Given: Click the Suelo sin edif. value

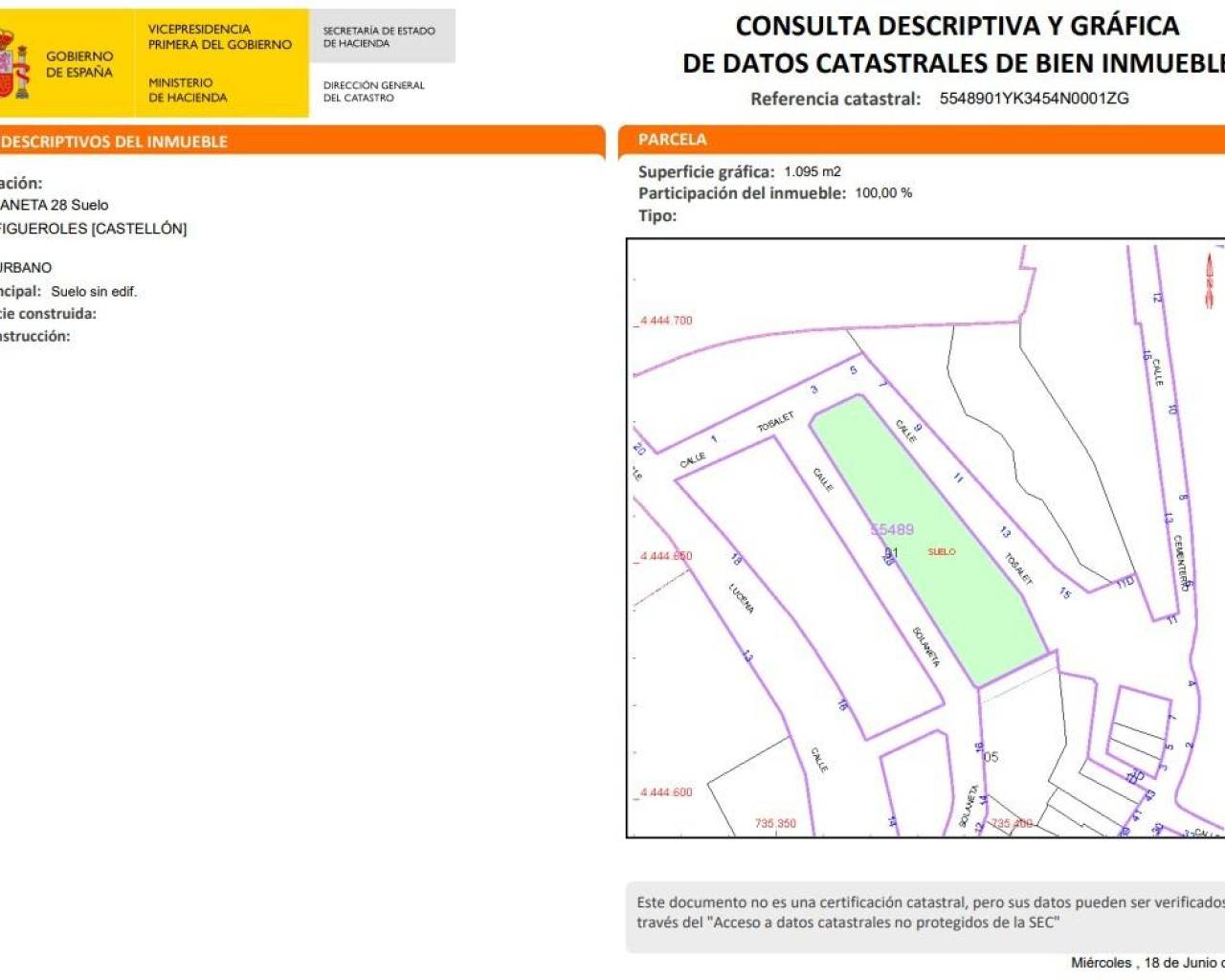Looking at the screenshot, I should point(94,292).
